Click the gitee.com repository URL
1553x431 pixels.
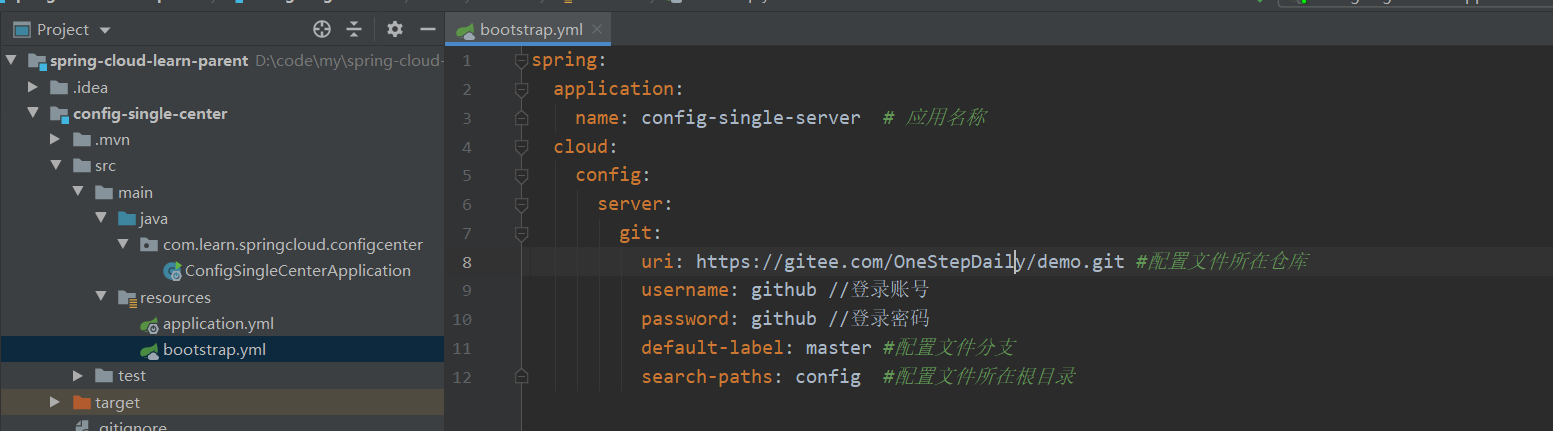(x=915, y=262)
